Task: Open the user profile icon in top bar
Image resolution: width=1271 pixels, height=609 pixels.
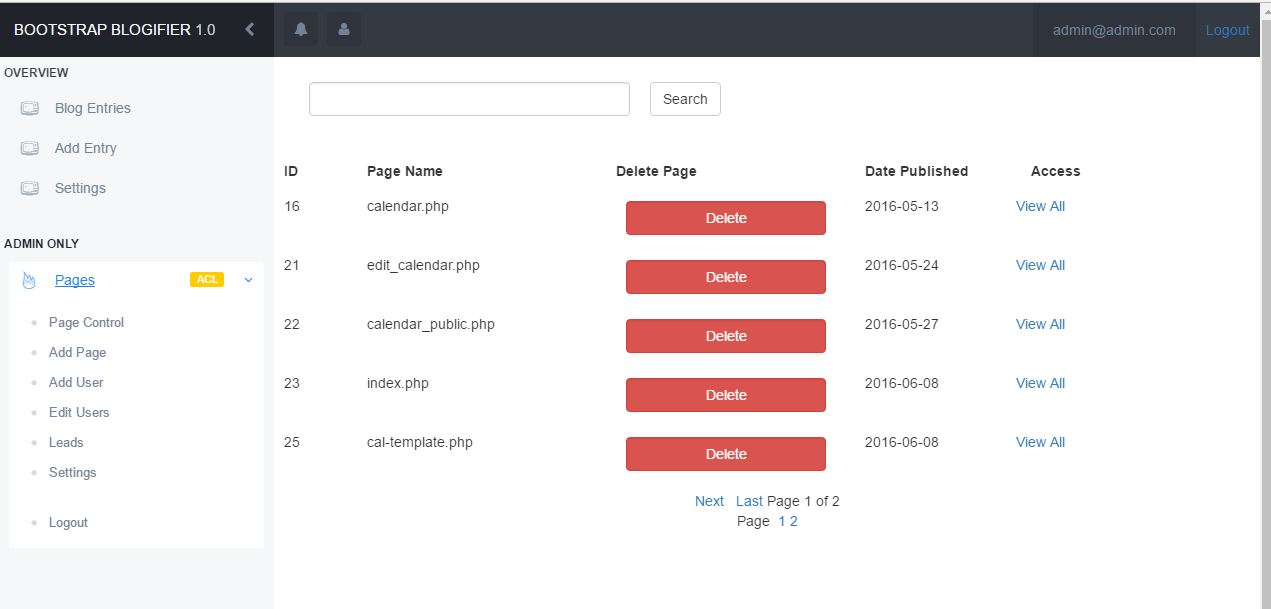Action: click(x=344, y=30)
